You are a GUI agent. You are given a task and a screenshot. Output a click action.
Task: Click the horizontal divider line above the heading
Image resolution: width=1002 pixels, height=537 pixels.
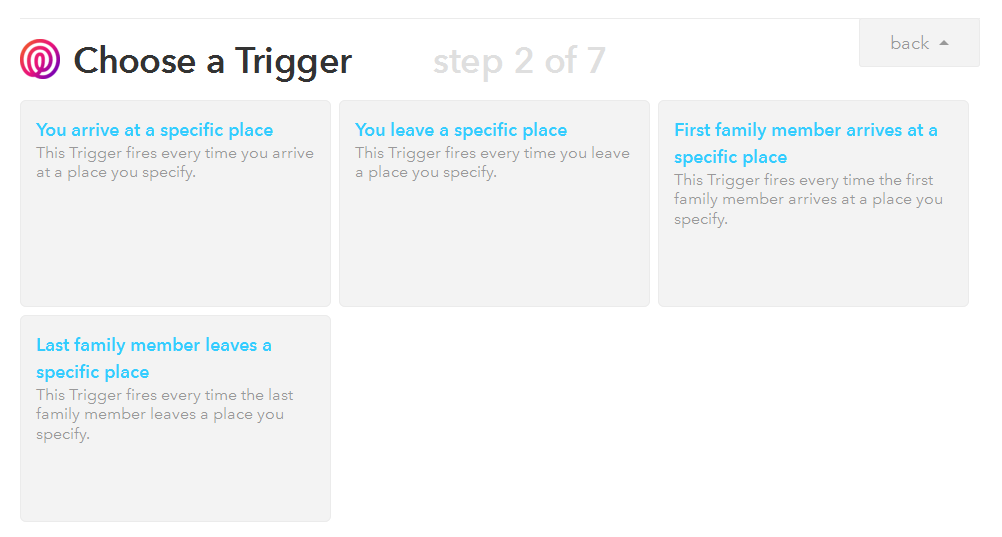430,18
